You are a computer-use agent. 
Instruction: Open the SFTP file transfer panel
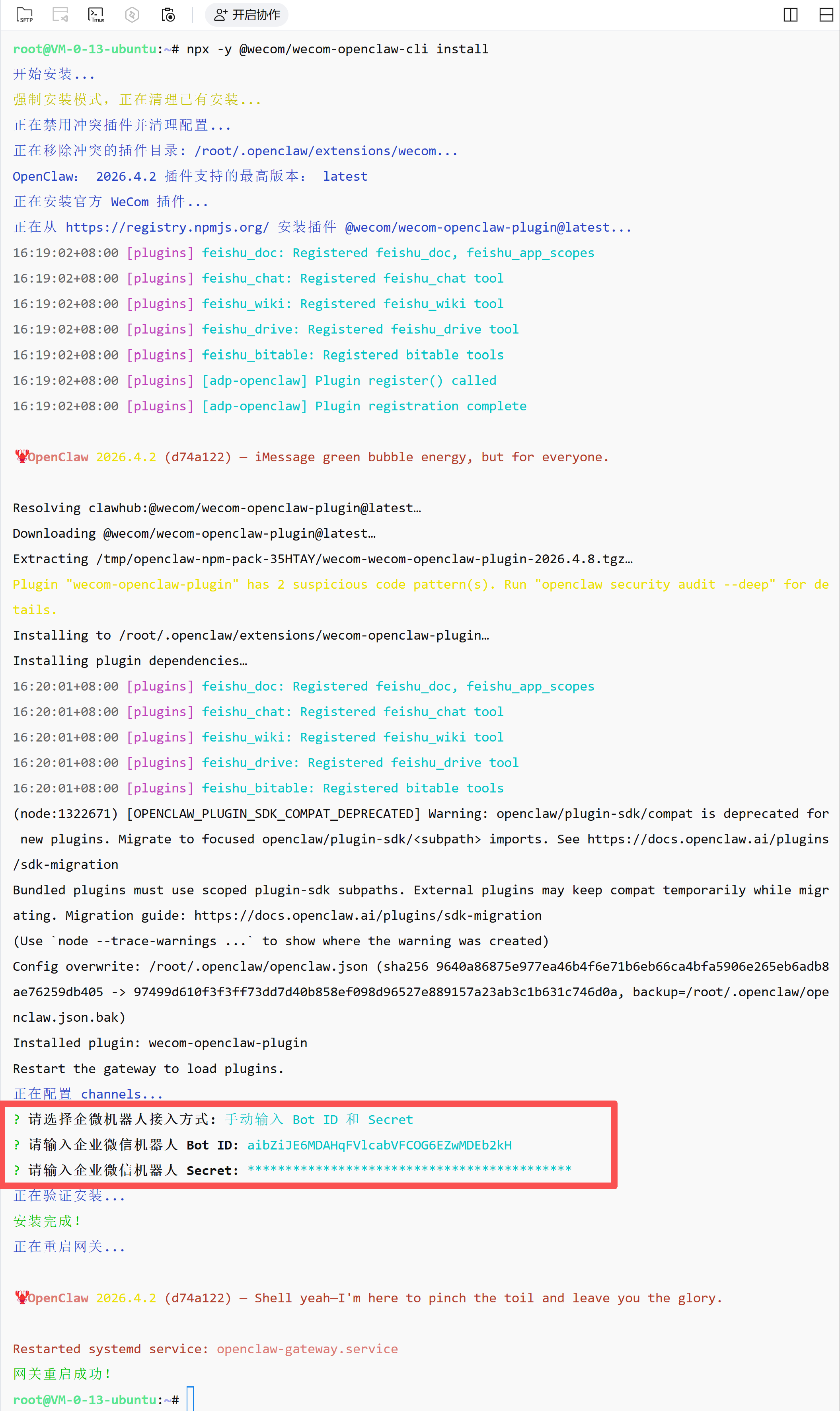coord(25,15)
